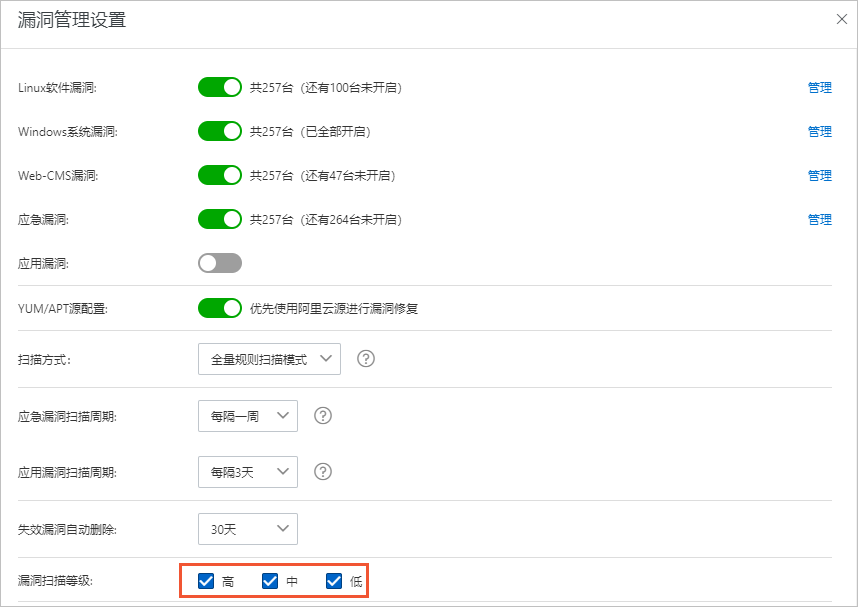
Task: Open 管理 link for Web-CMS漏洞
Action: coord(820,176)
